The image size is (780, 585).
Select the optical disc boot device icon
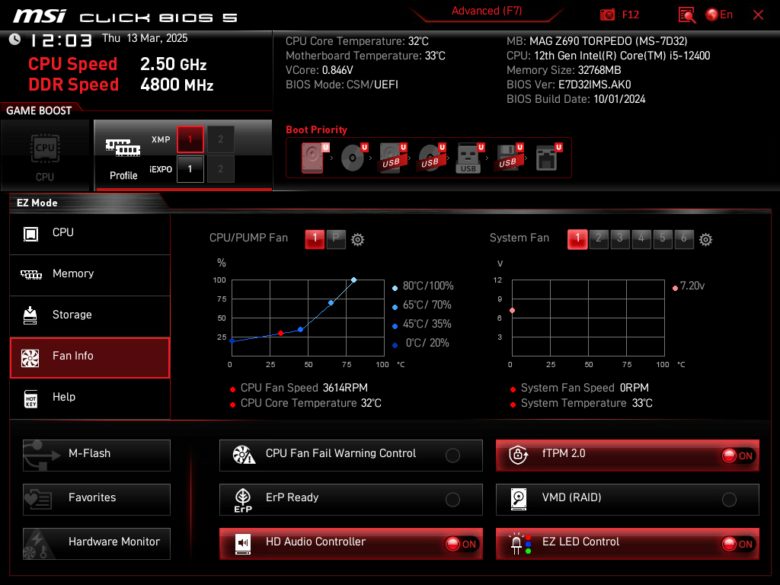tap(353, 158)
